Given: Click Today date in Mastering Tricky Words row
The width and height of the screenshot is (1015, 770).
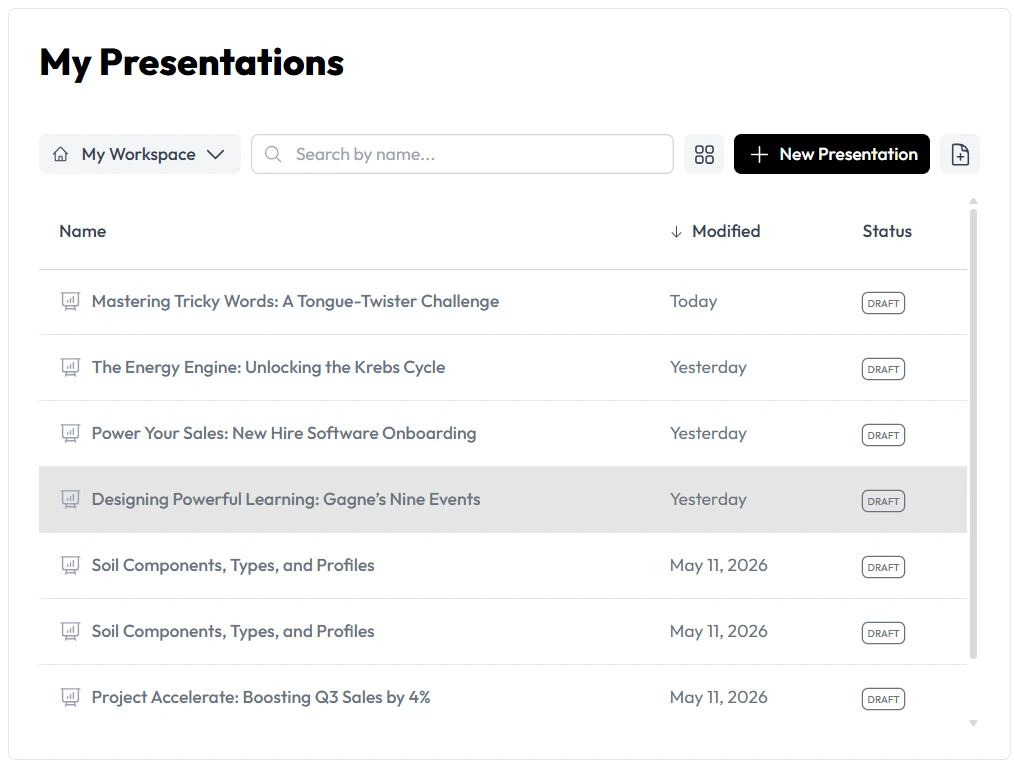Looking at the screenshot, I should (693, 302).
